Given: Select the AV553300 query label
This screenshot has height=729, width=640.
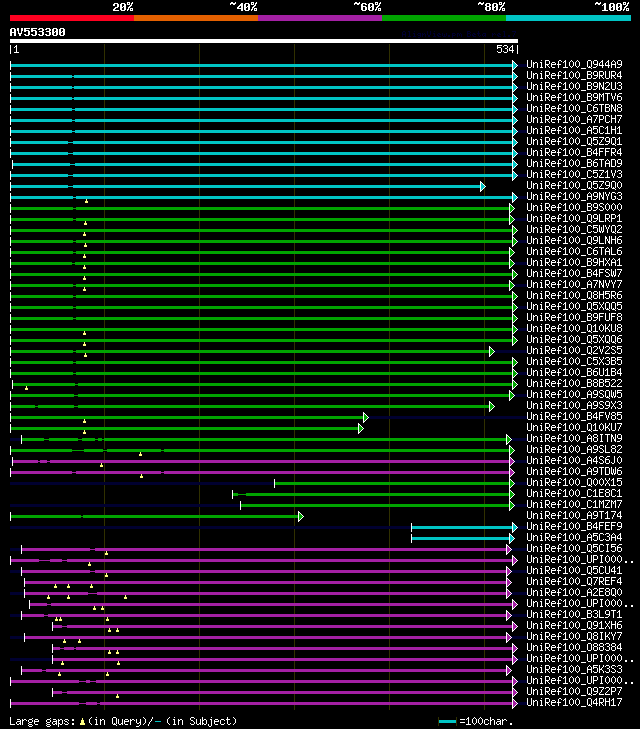Looking at the screenshot, I should (x=38, y=33).
